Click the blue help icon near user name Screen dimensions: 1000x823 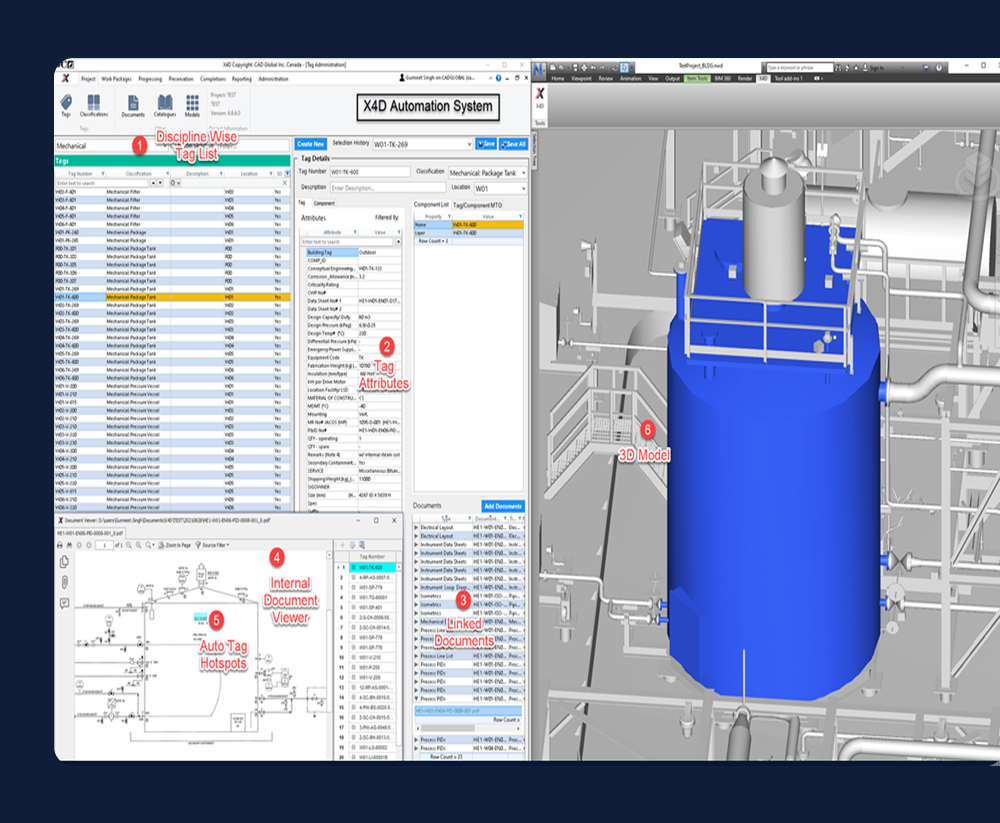(x=499, y=78)
